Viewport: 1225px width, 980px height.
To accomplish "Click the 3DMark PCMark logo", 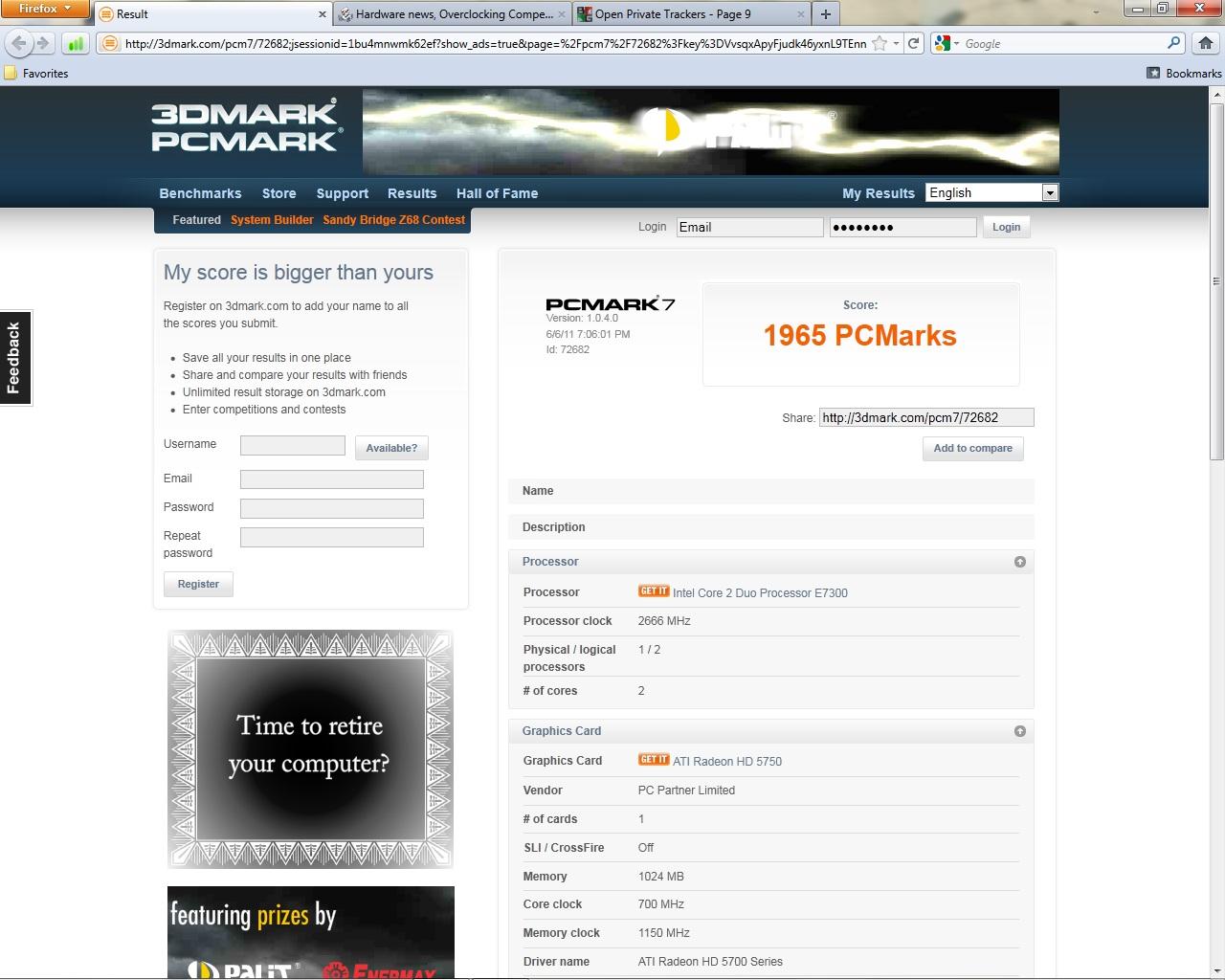I will [246, 125].
